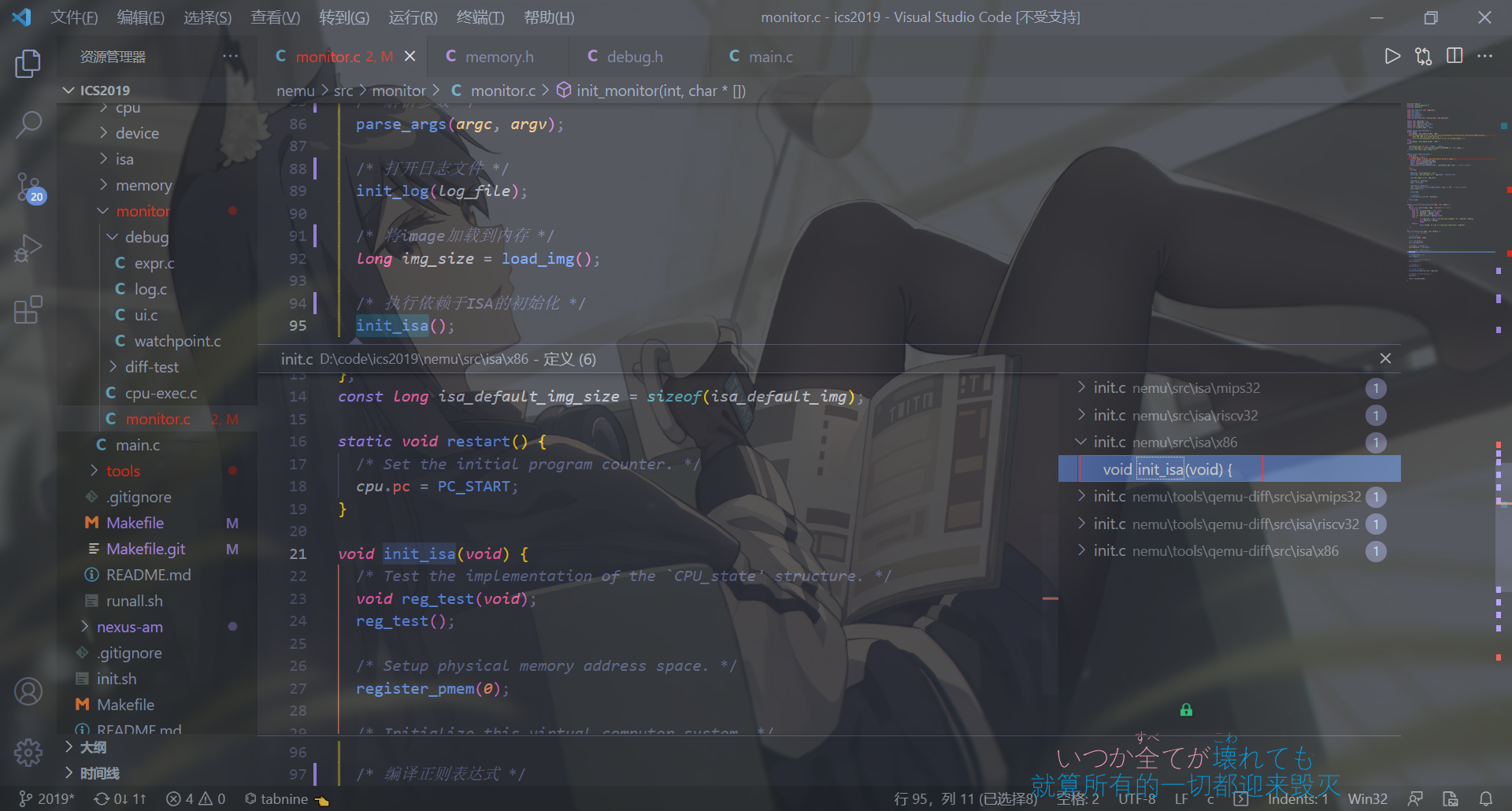This screenshot has width=1512, height=811.
Task: Expand the device folder
Action: click(157, 133)
